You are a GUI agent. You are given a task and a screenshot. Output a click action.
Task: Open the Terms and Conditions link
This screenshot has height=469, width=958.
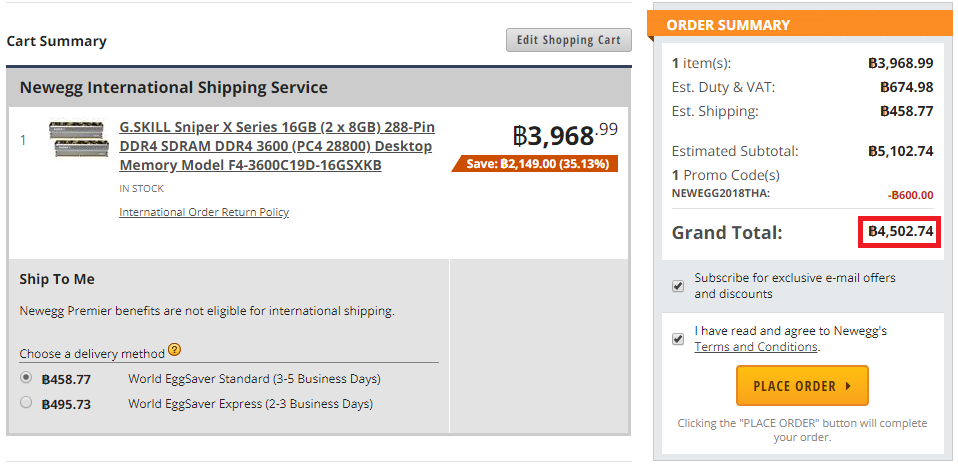tap(756, 347)
